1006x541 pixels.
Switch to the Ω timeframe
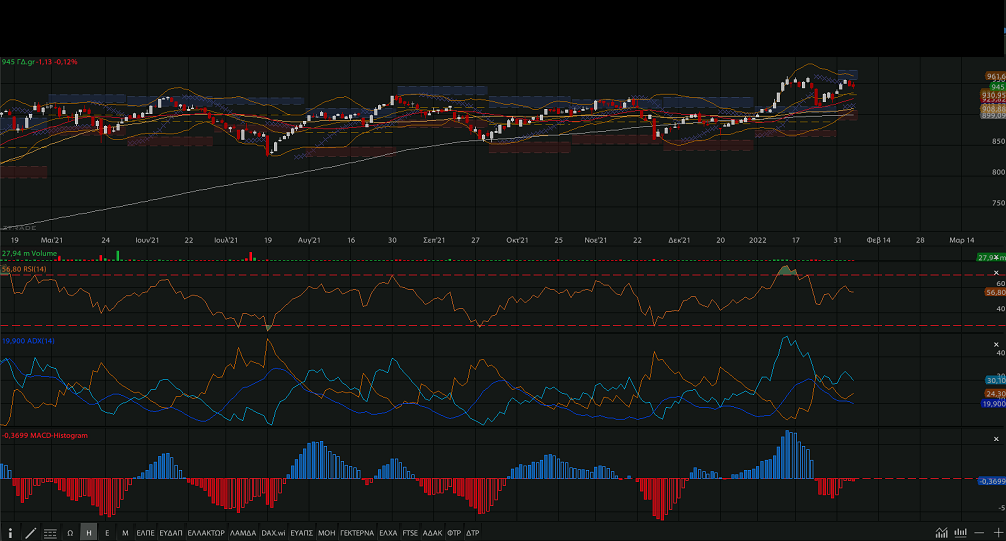(70, 533)
